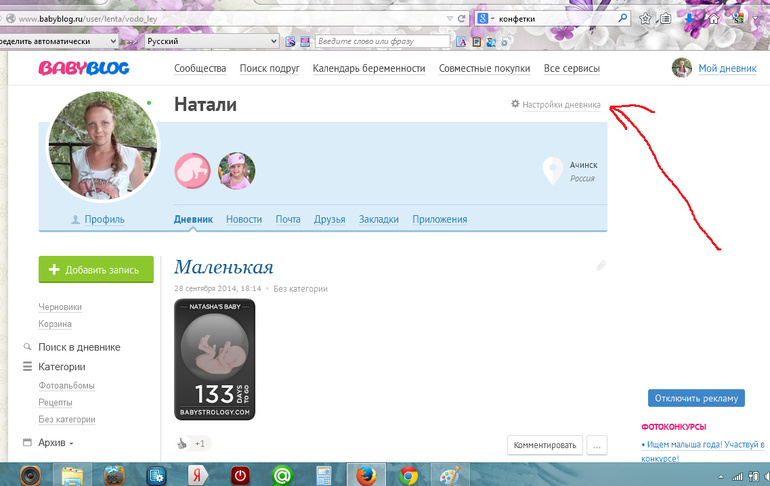The width and height of the screenshot is (770, 486).
Task: Click the magnifier icon in browser search box
Action: point(623,18)
